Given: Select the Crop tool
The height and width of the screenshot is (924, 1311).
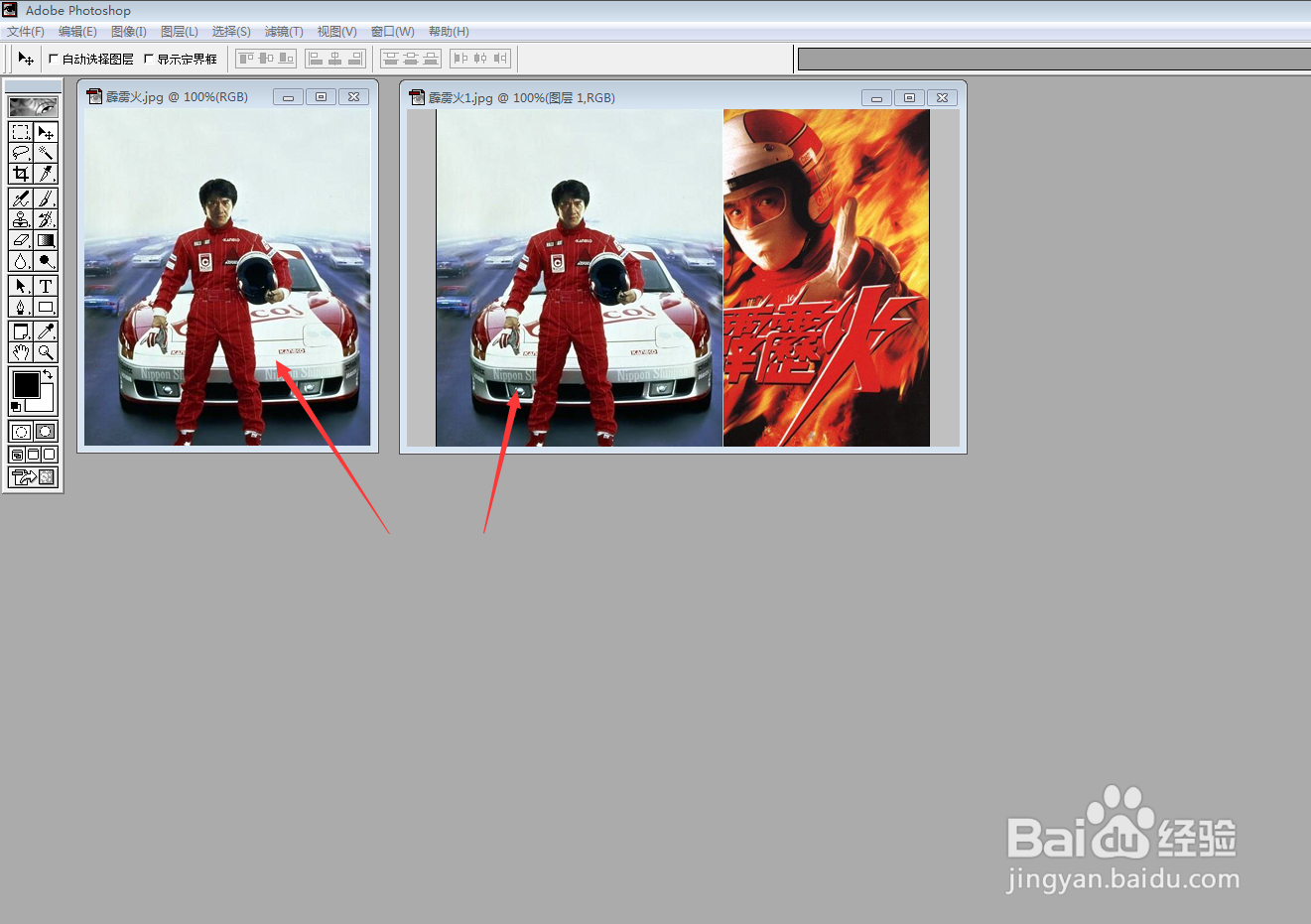Looking at the screenshot, I should [21, 174].
